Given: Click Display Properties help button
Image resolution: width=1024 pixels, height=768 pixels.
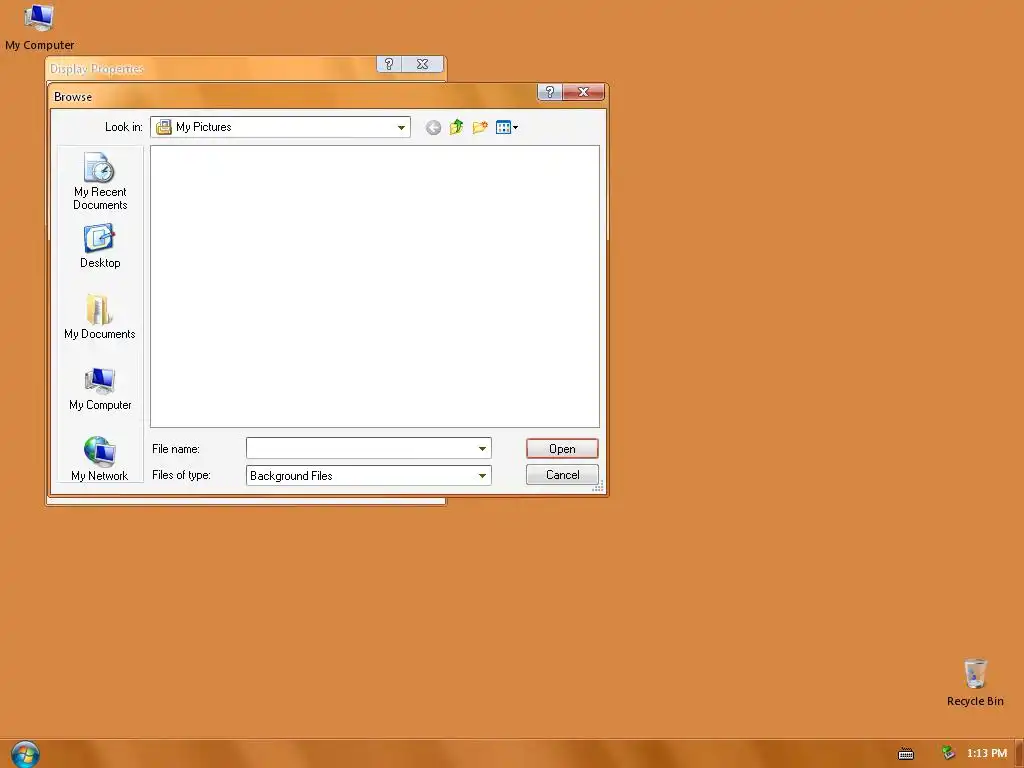Looking at the screenshot, I should (389, 64).
